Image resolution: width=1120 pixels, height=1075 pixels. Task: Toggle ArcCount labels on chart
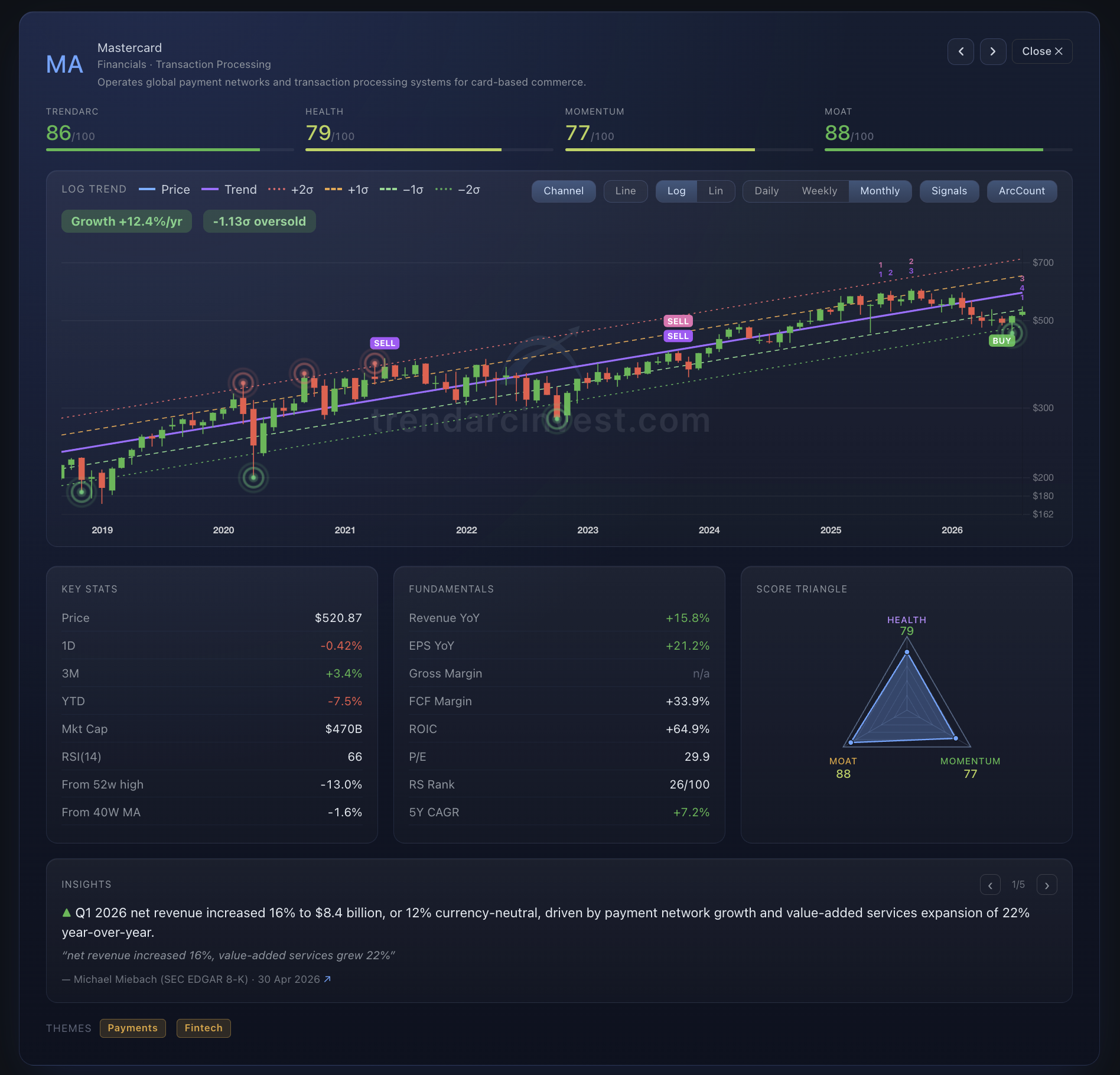pos(1022,191)
